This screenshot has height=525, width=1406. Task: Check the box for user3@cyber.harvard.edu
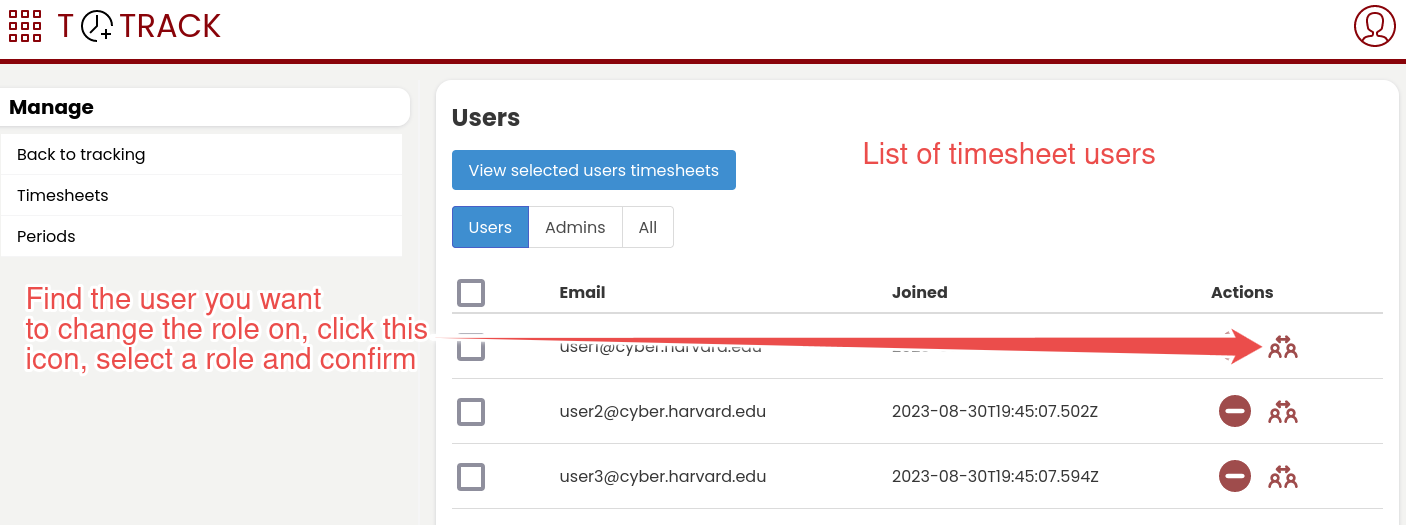point(471,476)
